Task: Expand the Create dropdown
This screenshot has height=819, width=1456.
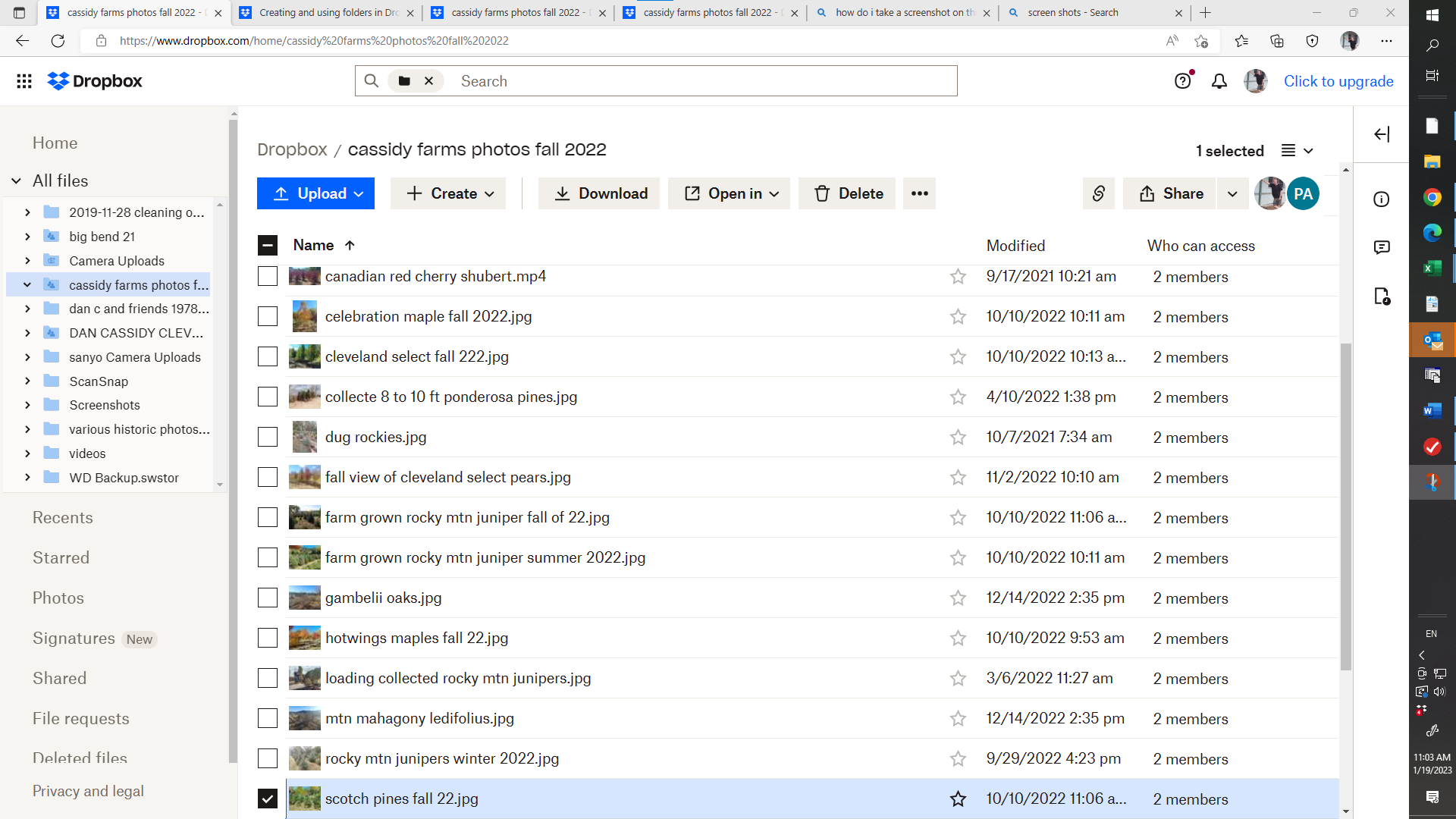Action: click(x=448, y=193)
